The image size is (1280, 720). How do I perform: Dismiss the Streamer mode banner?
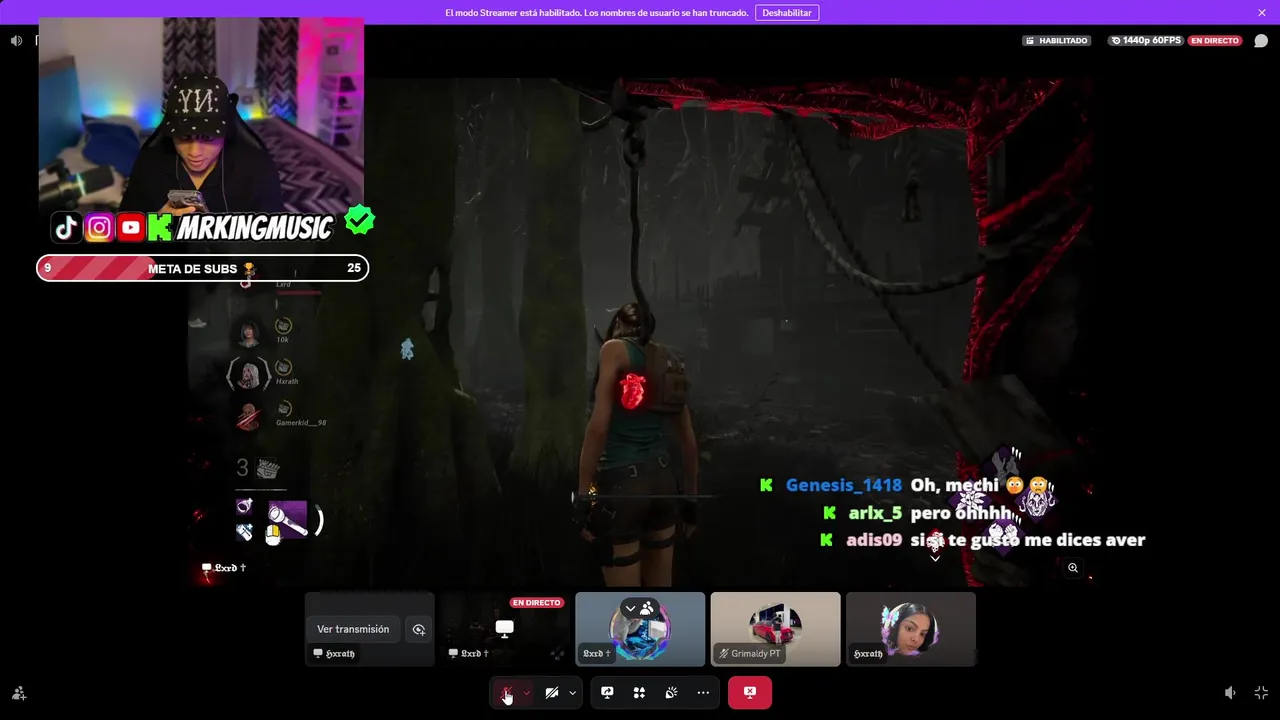click(1262, 13)
